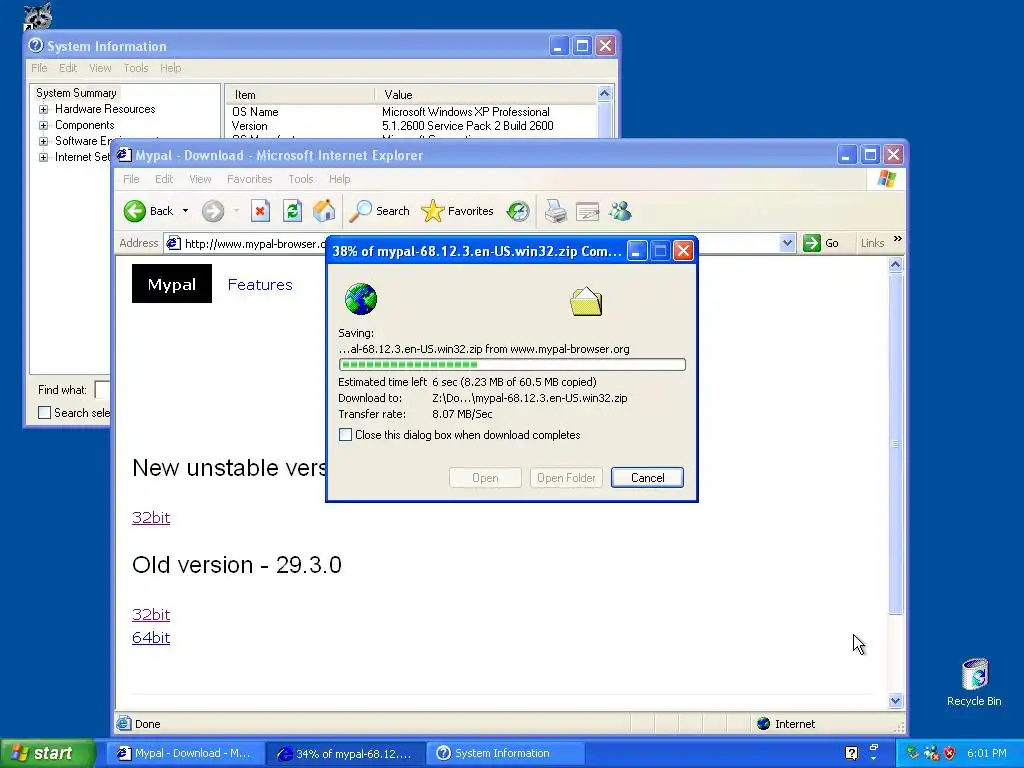This screenshot has height=768, width=1024.
Task: Click the globe icon in download dialog
Action: 360,299
